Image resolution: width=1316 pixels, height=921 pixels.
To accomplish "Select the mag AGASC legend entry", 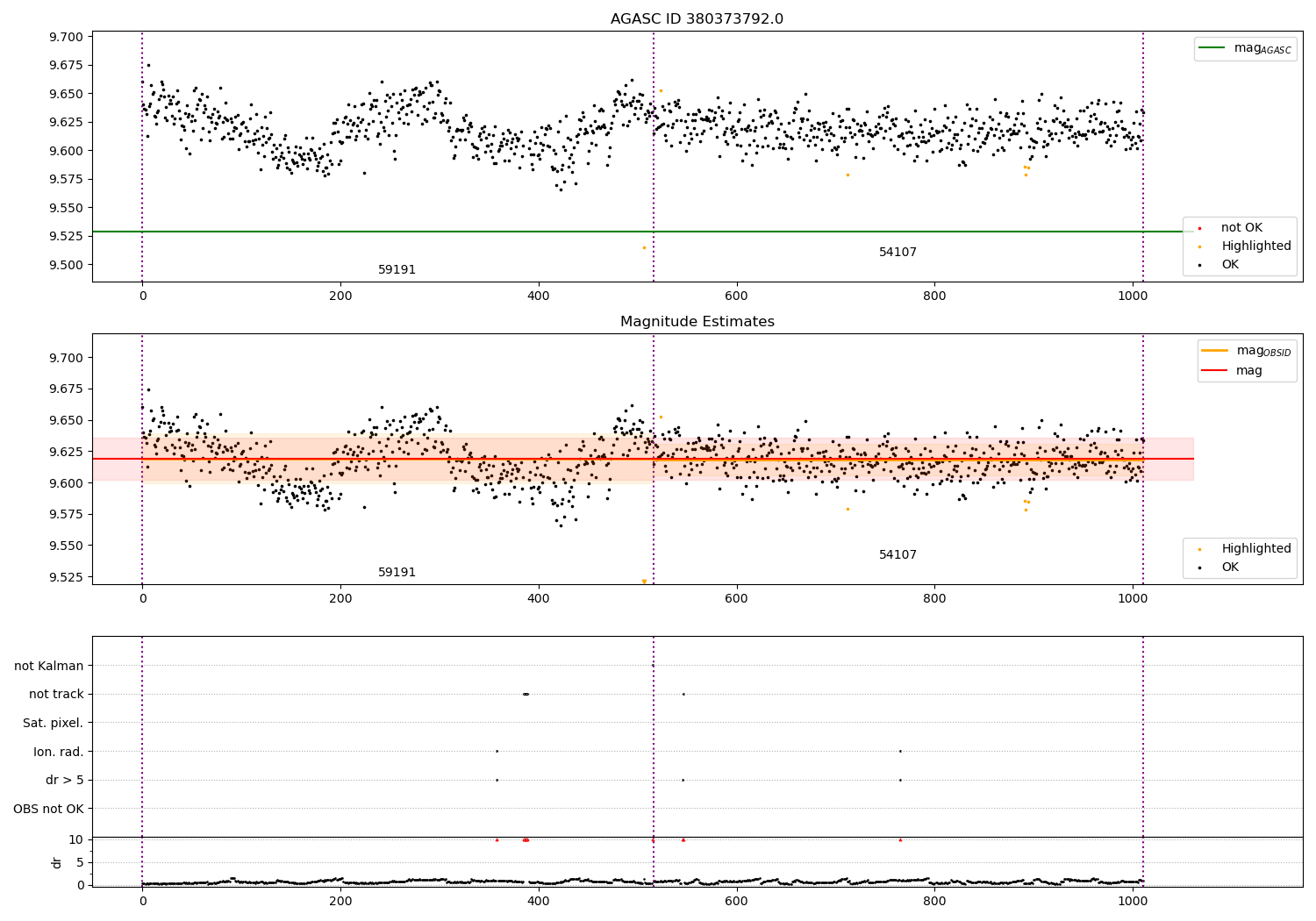I will click(x=1245, y=48).
